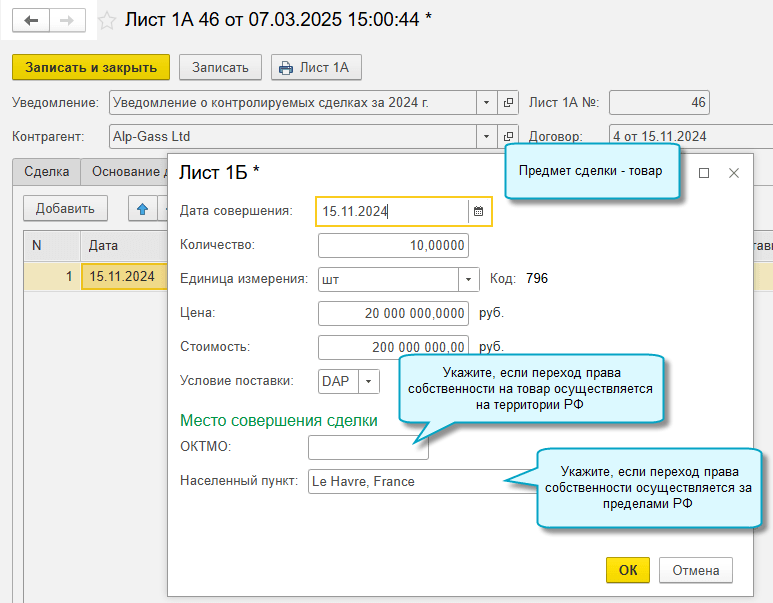
Task: Open calendar picker for Дата совершения
Action: coord(479,211)
